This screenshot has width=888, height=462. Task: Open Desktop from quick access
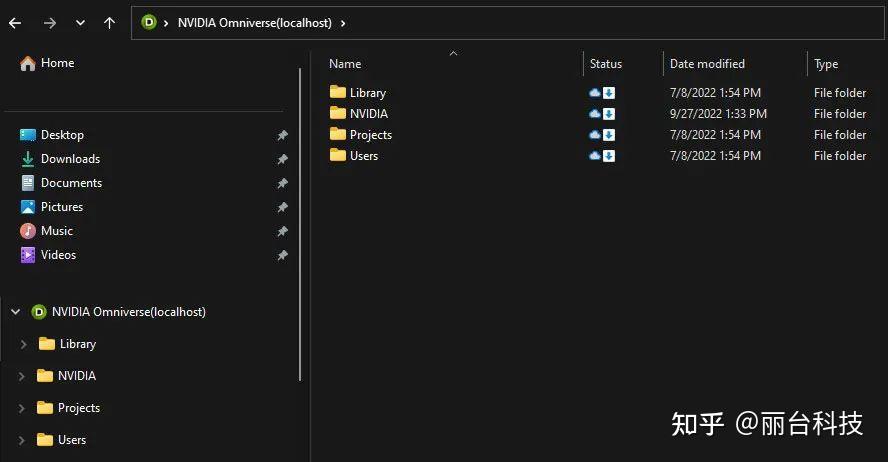click(62, 135)
